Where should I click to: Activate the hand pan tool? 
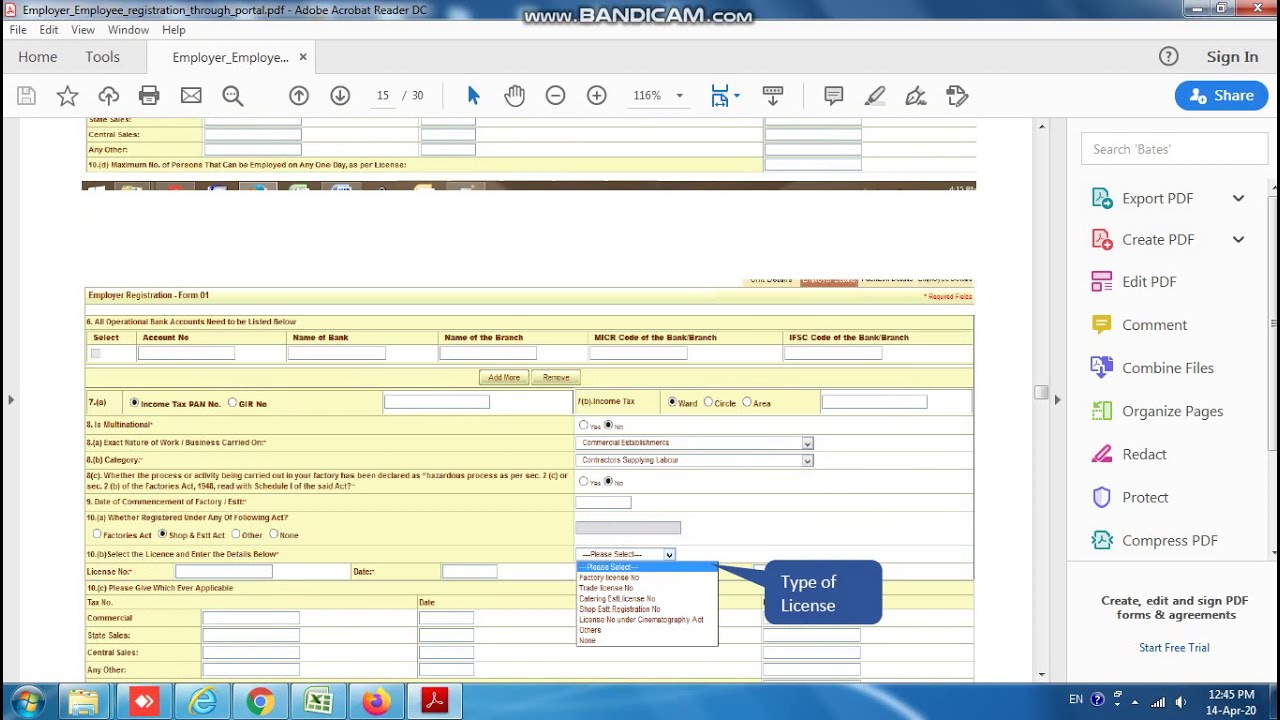click(x=514, y=96)
